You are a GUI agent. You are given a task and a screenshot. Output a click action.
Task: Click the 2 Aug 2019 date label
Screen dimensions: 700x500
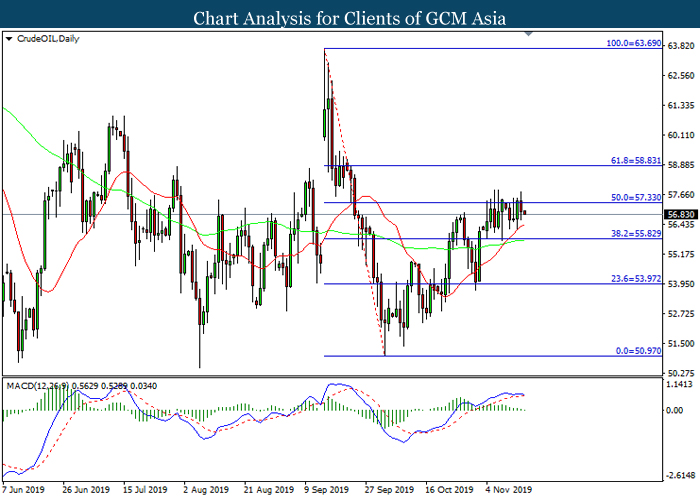[207, 490]
